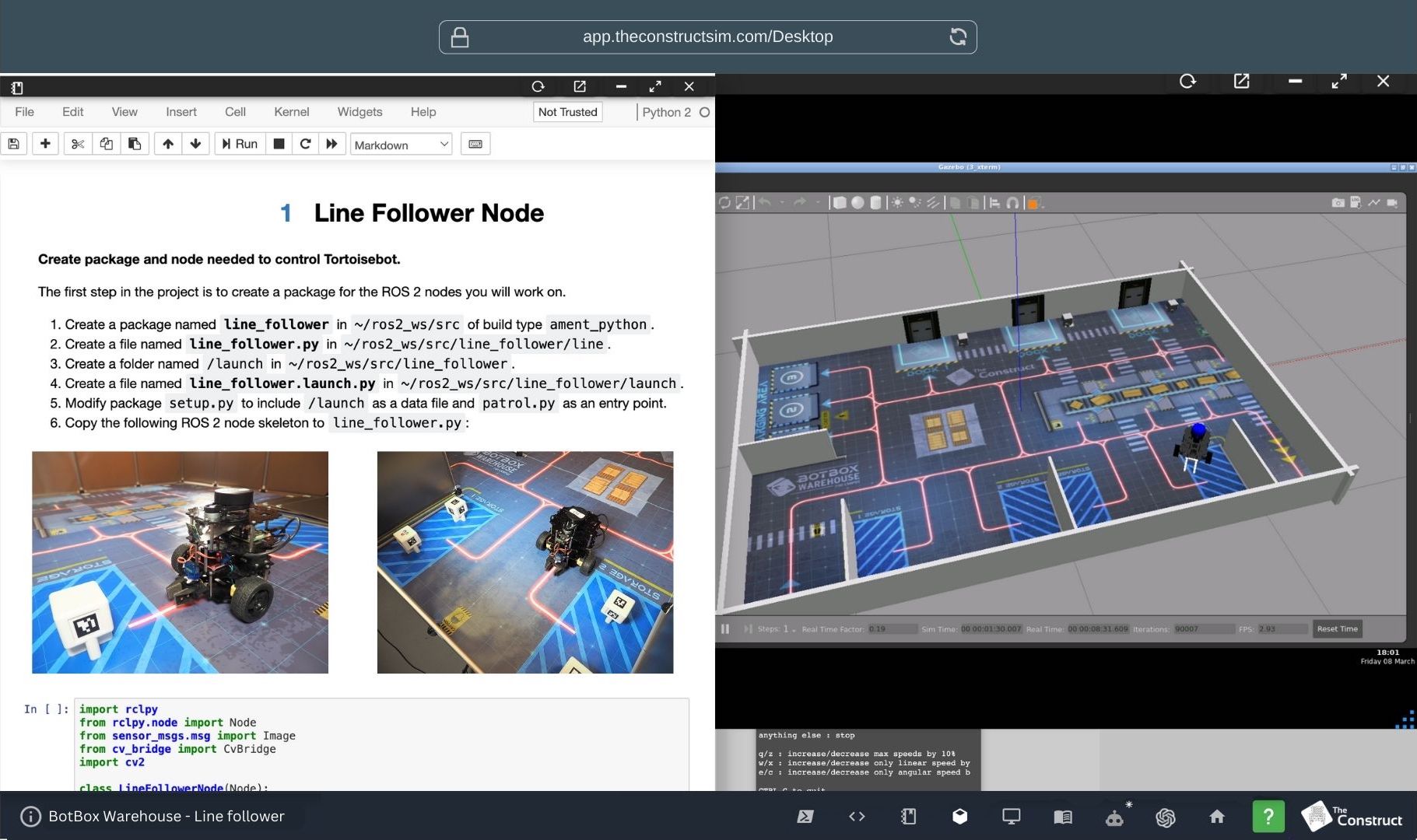Cut selected cells using the scissors icon

click(77, 144)
